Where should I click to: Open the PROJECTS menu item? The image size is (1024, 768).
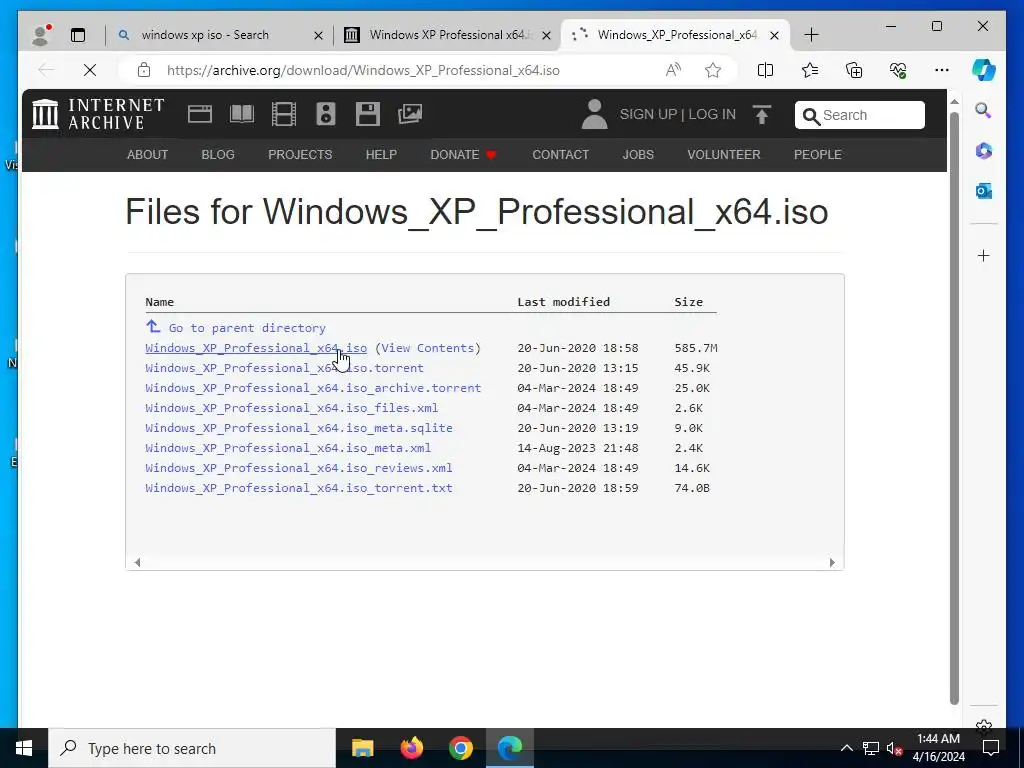(x=300, y=155)
